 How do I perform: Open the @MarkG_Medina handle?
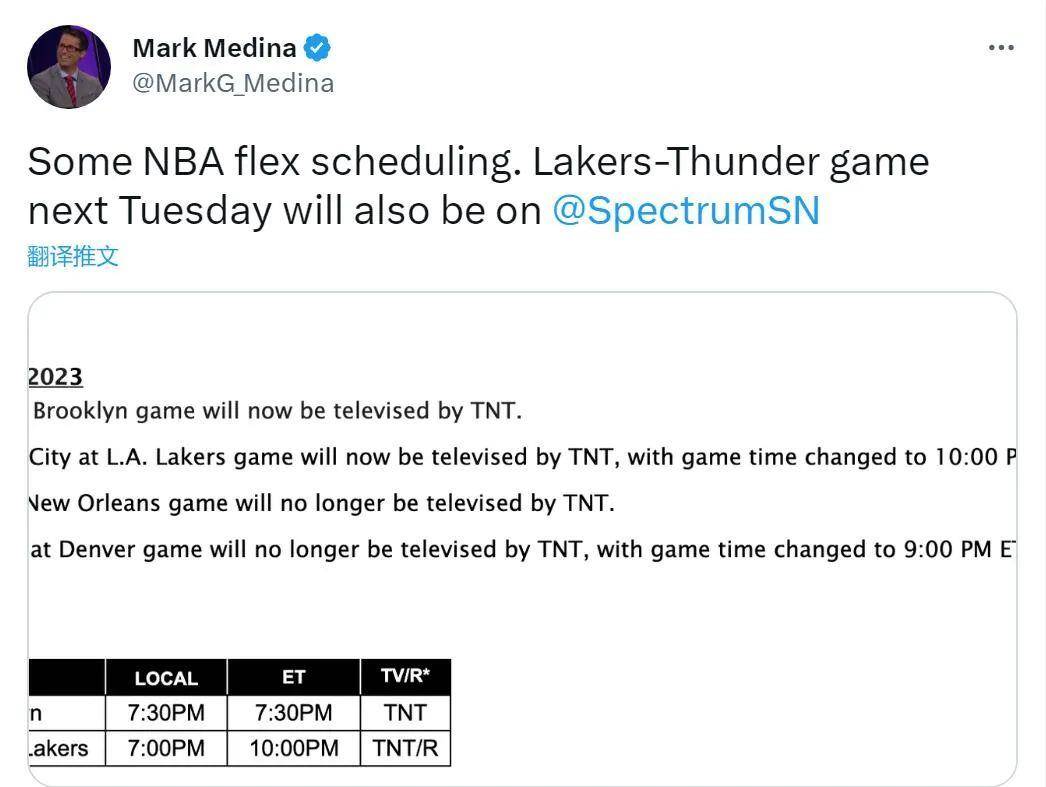[x=233, y=83]
